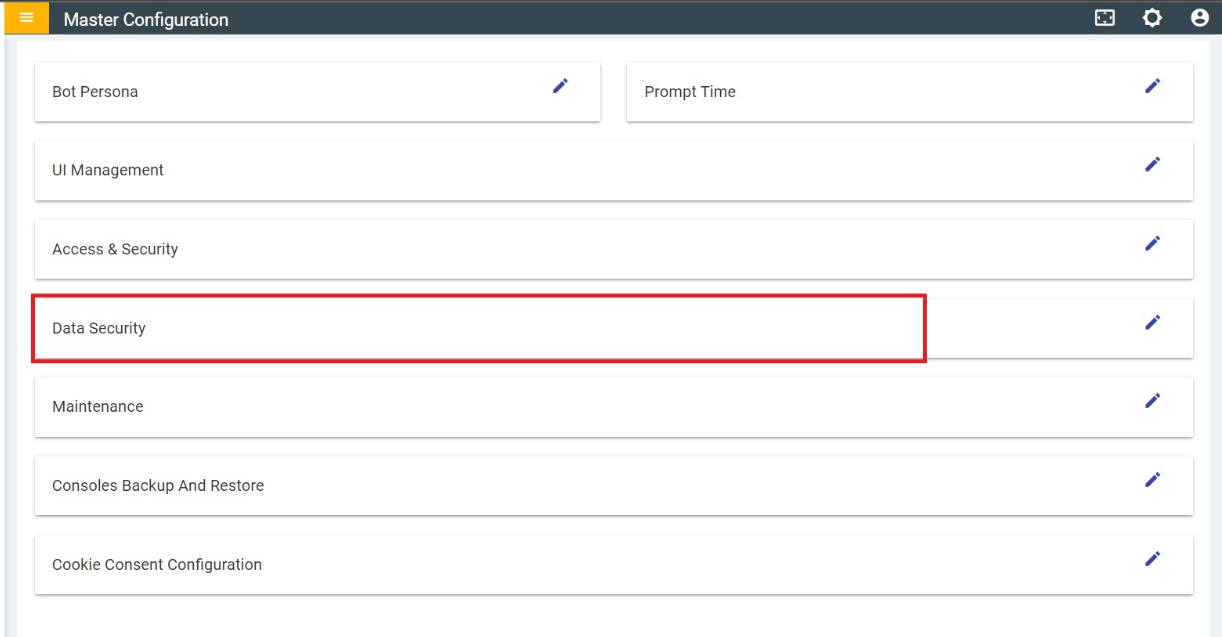
Task: Edit Prompt Time with pencil icon
Action: (x=1153, y=86)
